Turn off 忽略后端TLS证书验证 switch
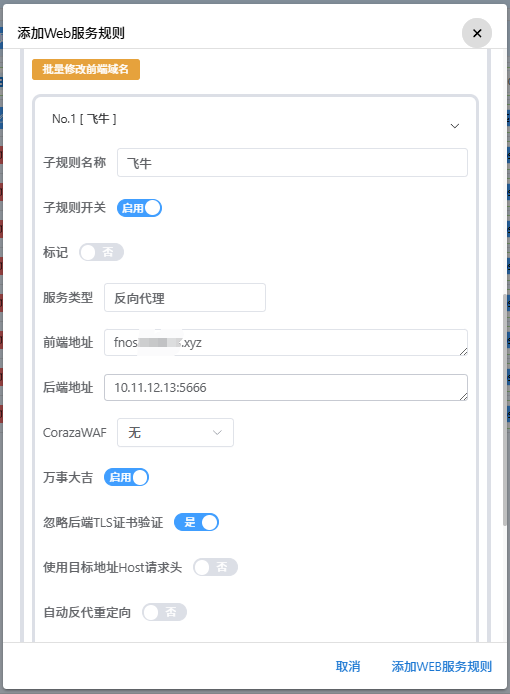 point(197,522)
